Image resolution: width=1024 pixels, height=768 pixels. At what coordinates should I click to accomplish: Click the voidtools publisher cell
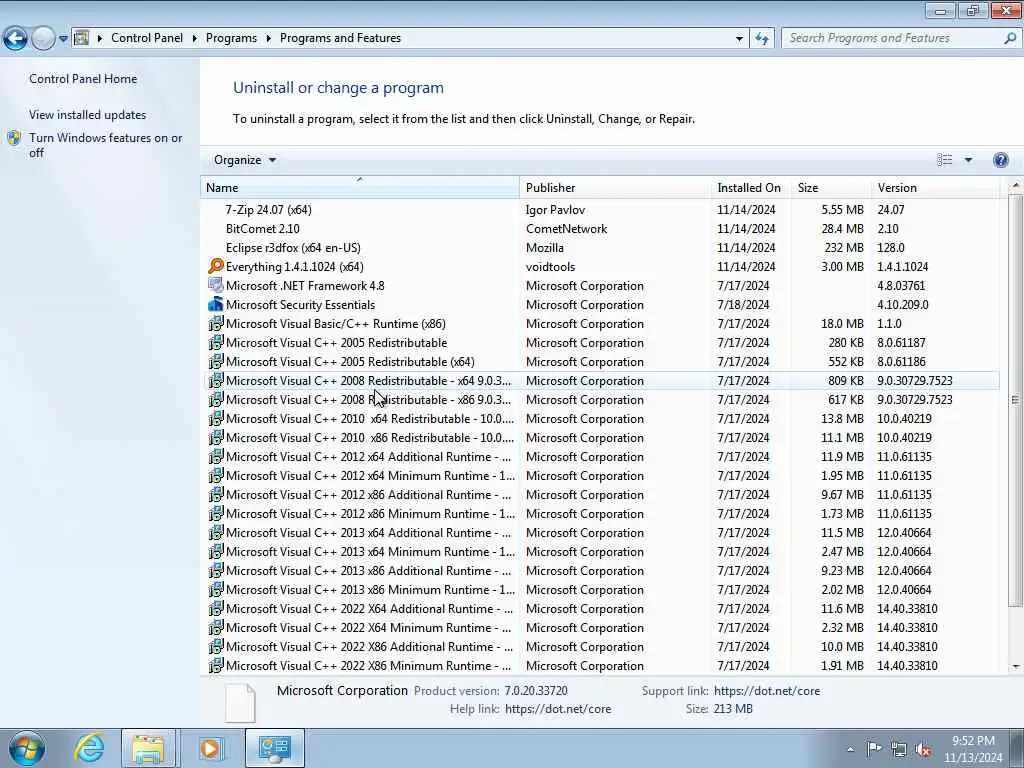click(x=551, y=267)
